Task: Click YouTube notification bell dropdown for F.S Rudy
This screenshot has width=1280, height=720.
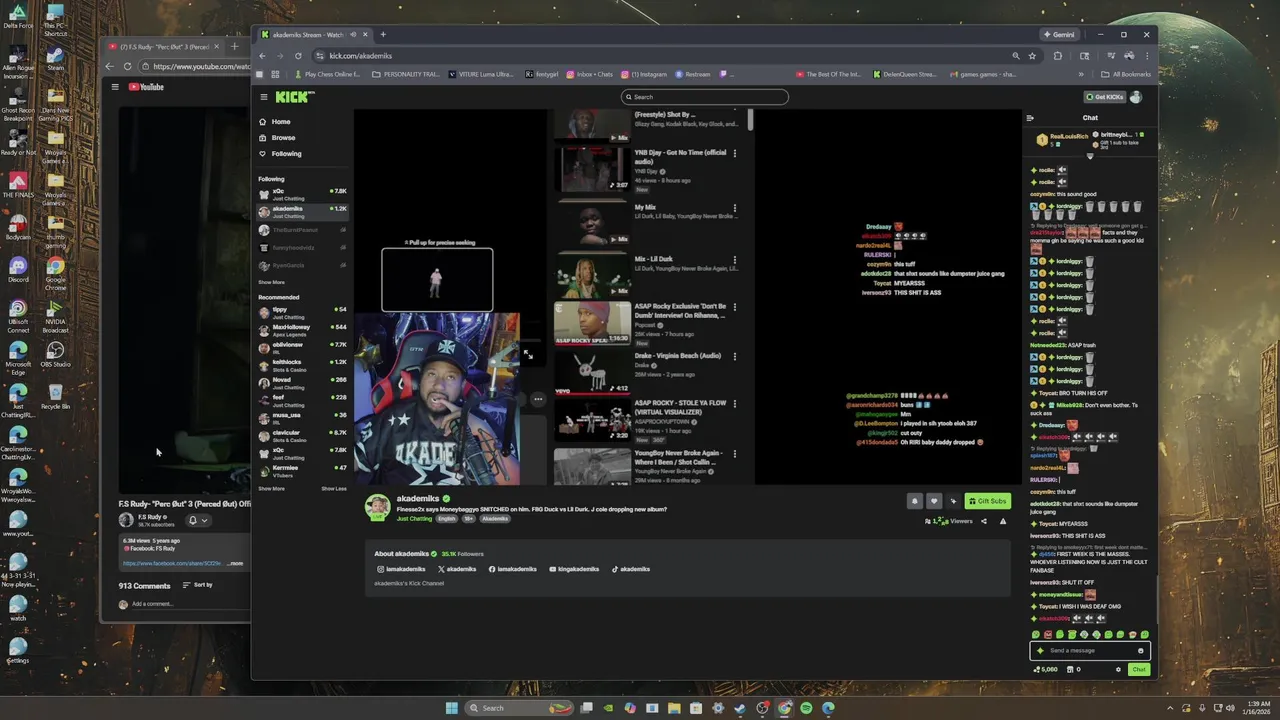Action: coord(197,520)
